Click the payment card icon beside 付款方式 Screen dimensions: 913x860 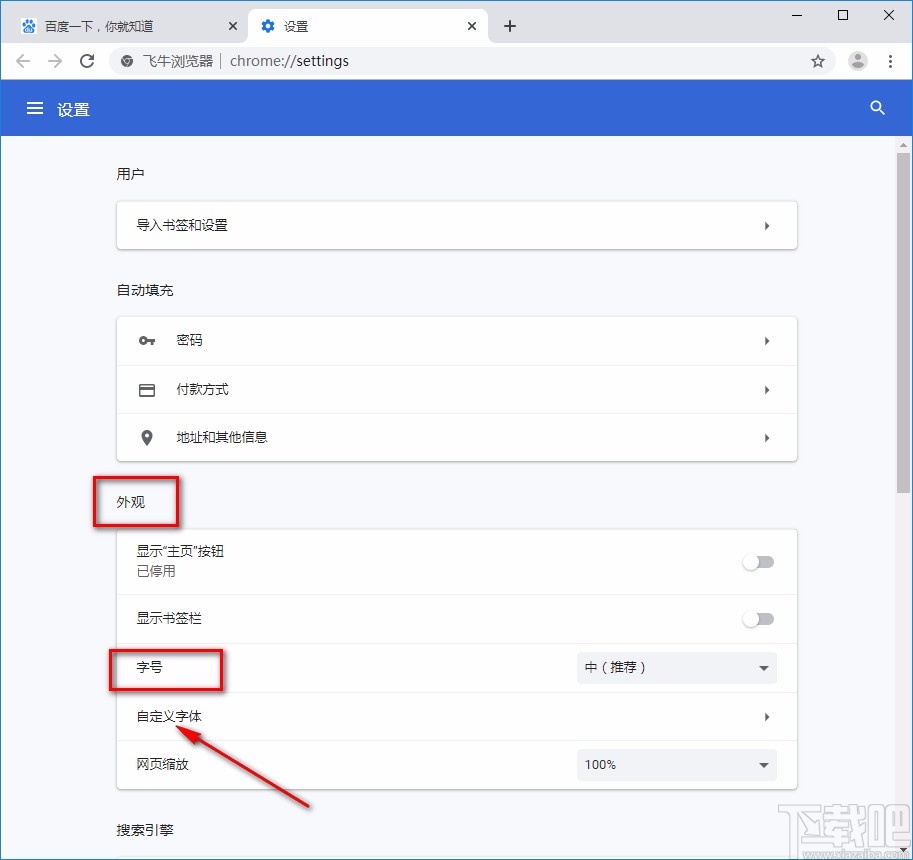pos(147,389)
